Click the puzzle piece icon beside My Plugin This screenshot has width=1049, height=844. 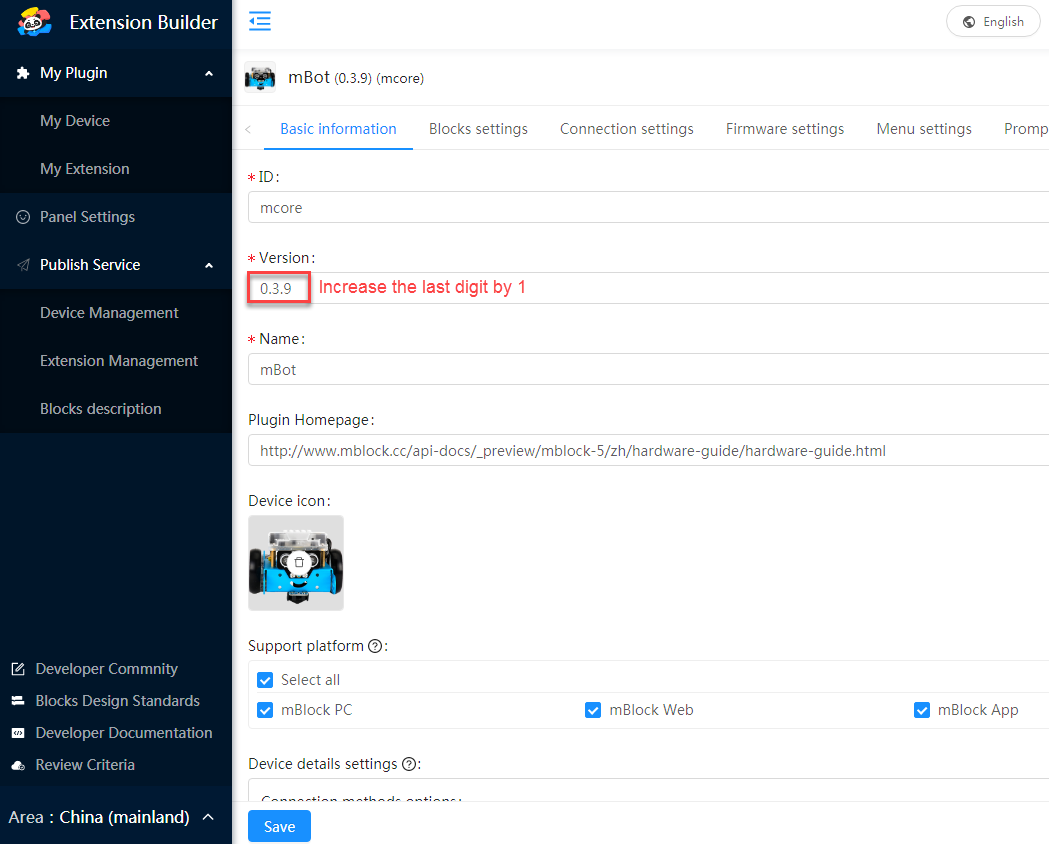23,73
